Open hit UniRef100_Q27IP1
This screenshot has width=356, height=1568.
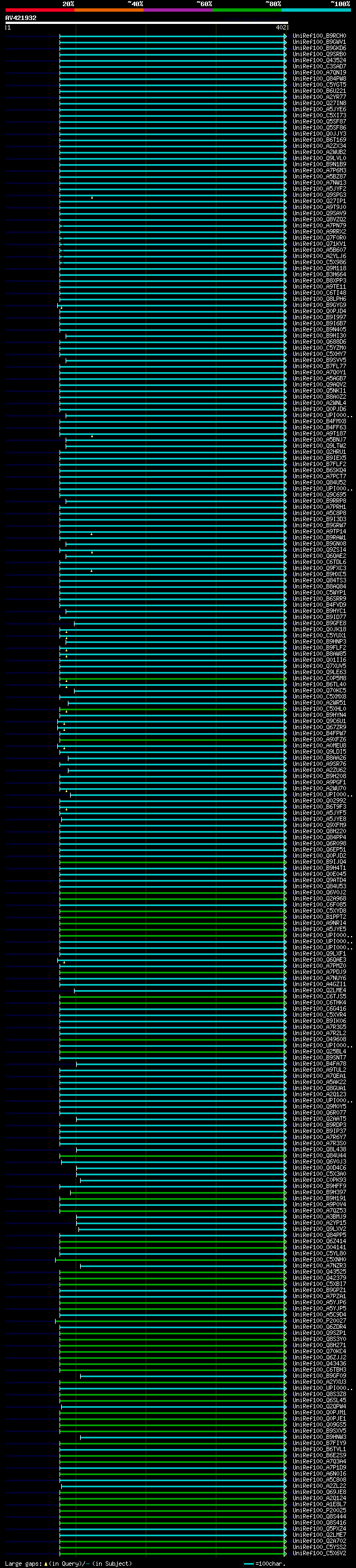(x=319, y=201)
